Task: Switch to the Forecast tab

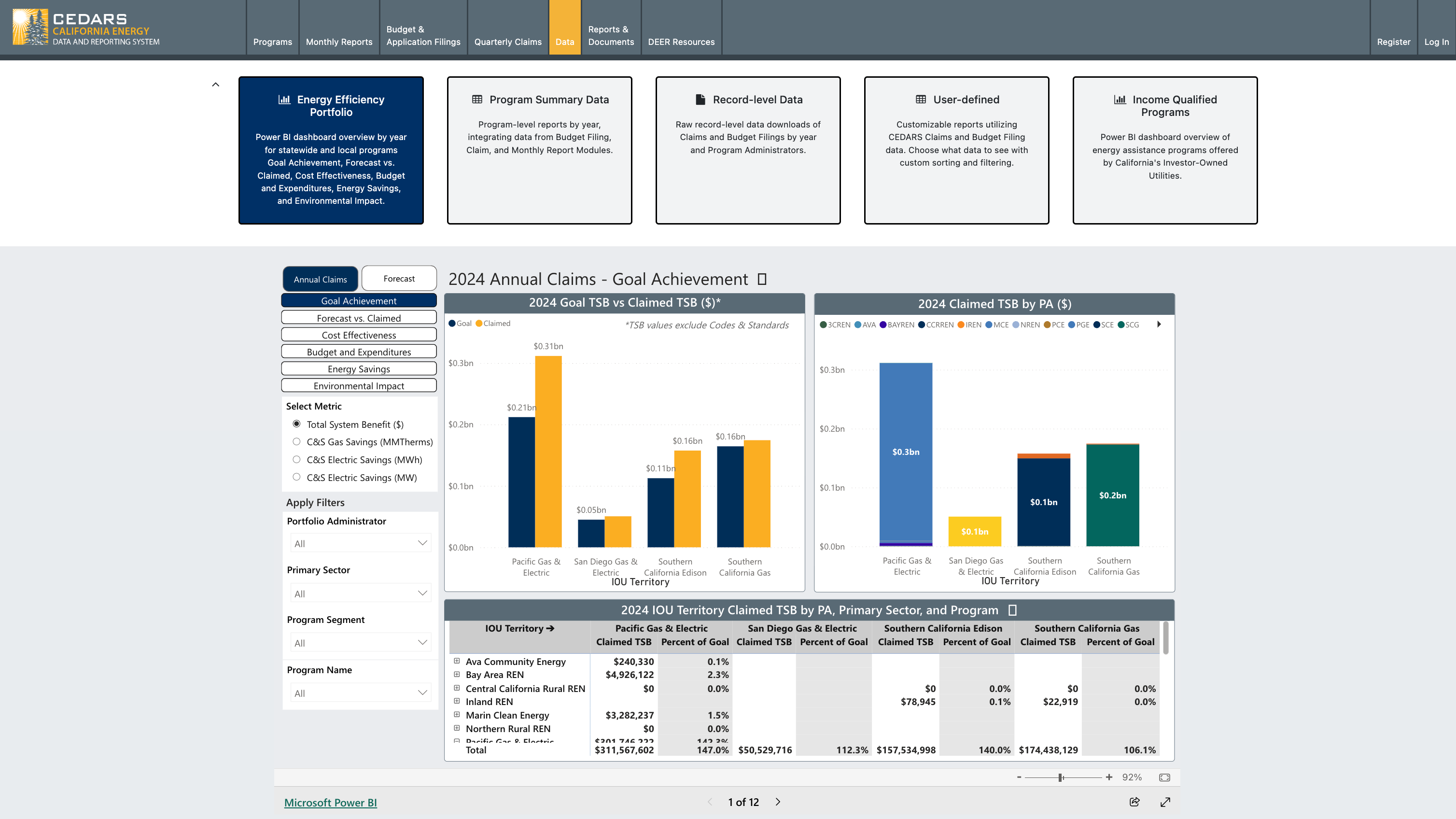Action: tap(398, 279)
